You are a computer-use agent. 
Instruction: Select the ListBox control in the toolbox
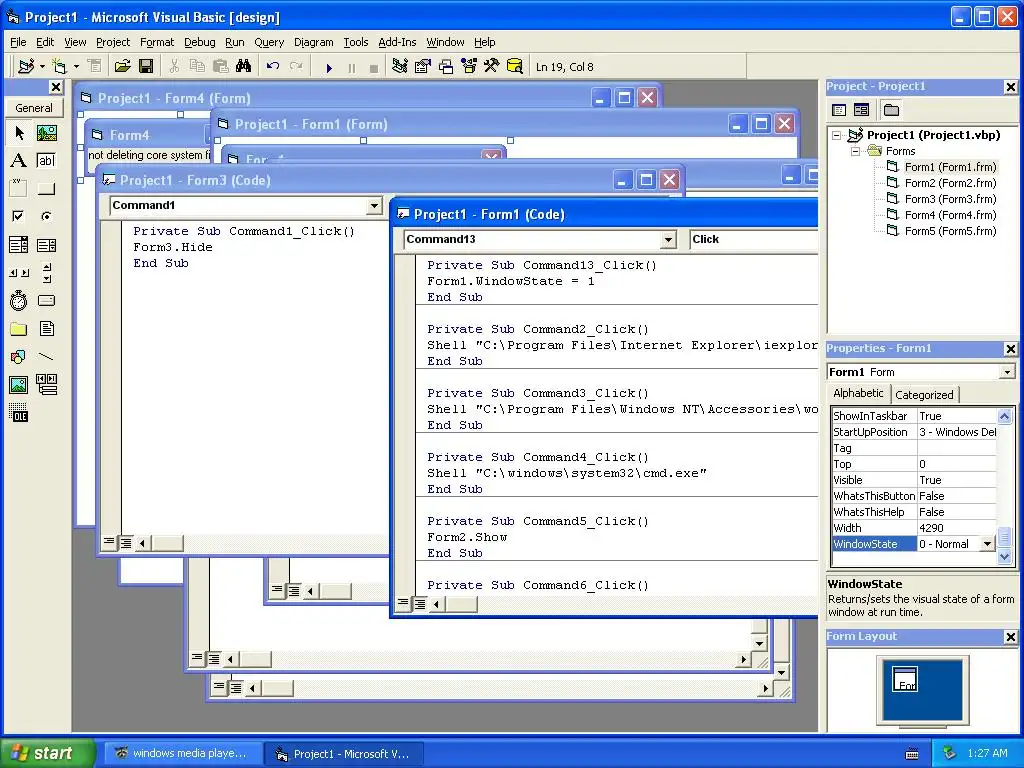tap(46, 245)
